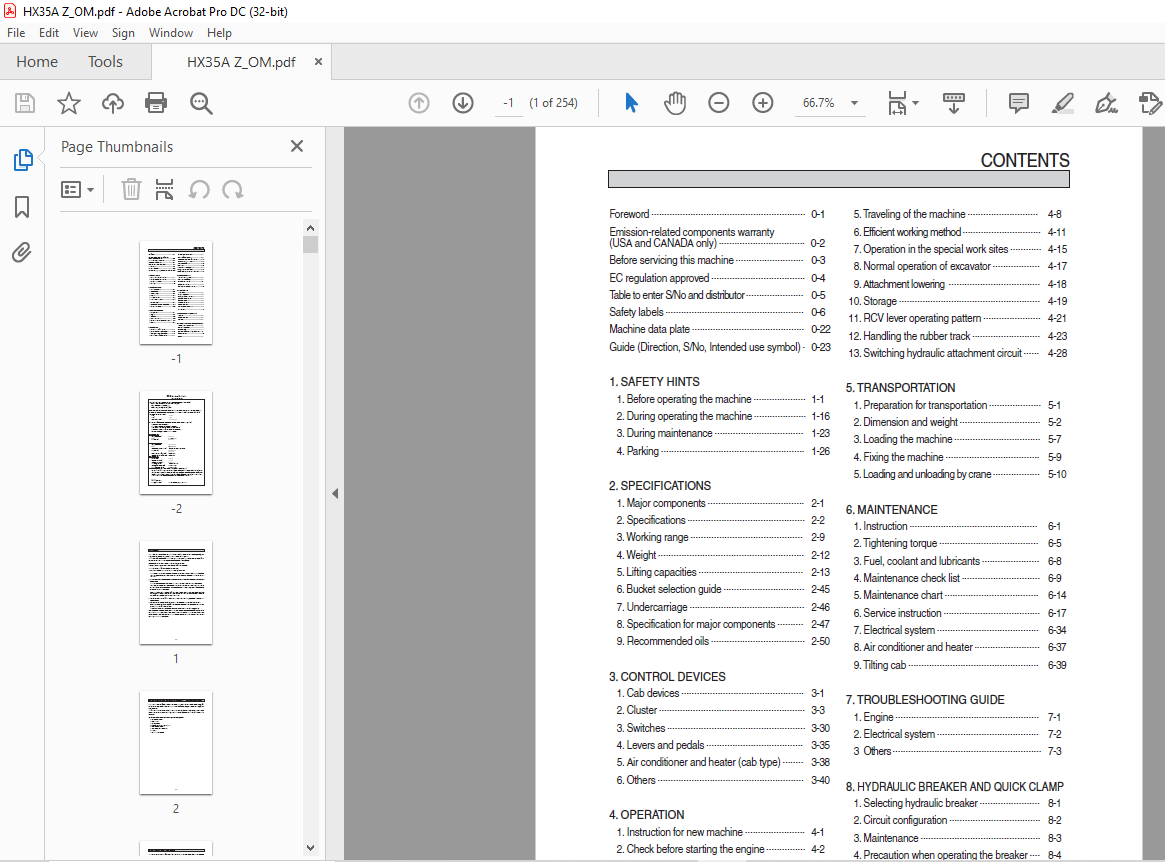The height and width of the screenshot is (862, 1165).
Task: Rotate page clockwise
Action: click(233, 189)
